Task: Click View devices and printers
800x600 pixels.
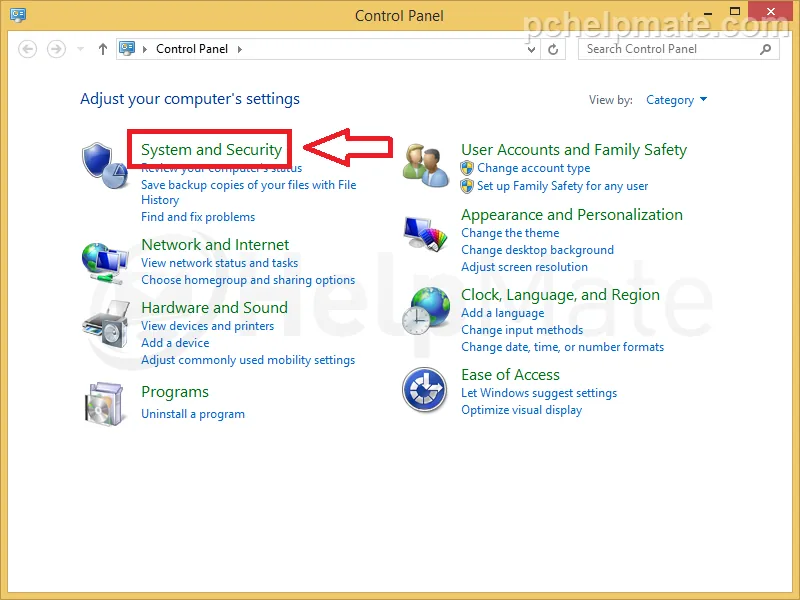Action: pos(207,326)
